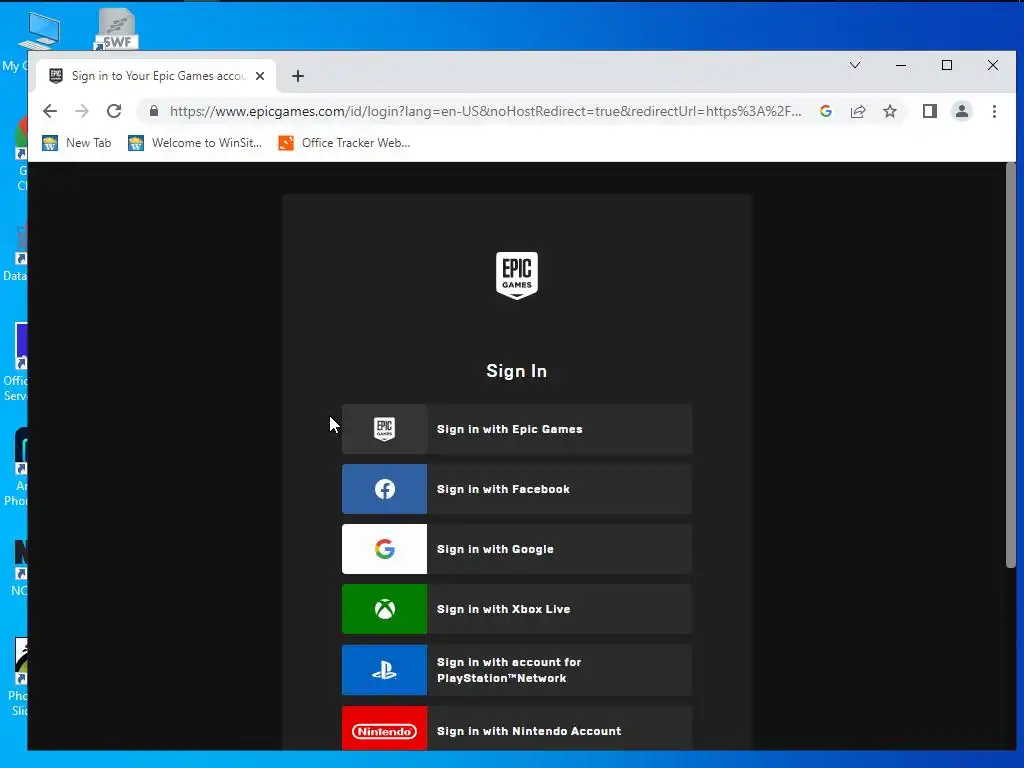This screenshot has height=768, width=1024.
Task: Share this page icon
Action: (x=857, y=111)
